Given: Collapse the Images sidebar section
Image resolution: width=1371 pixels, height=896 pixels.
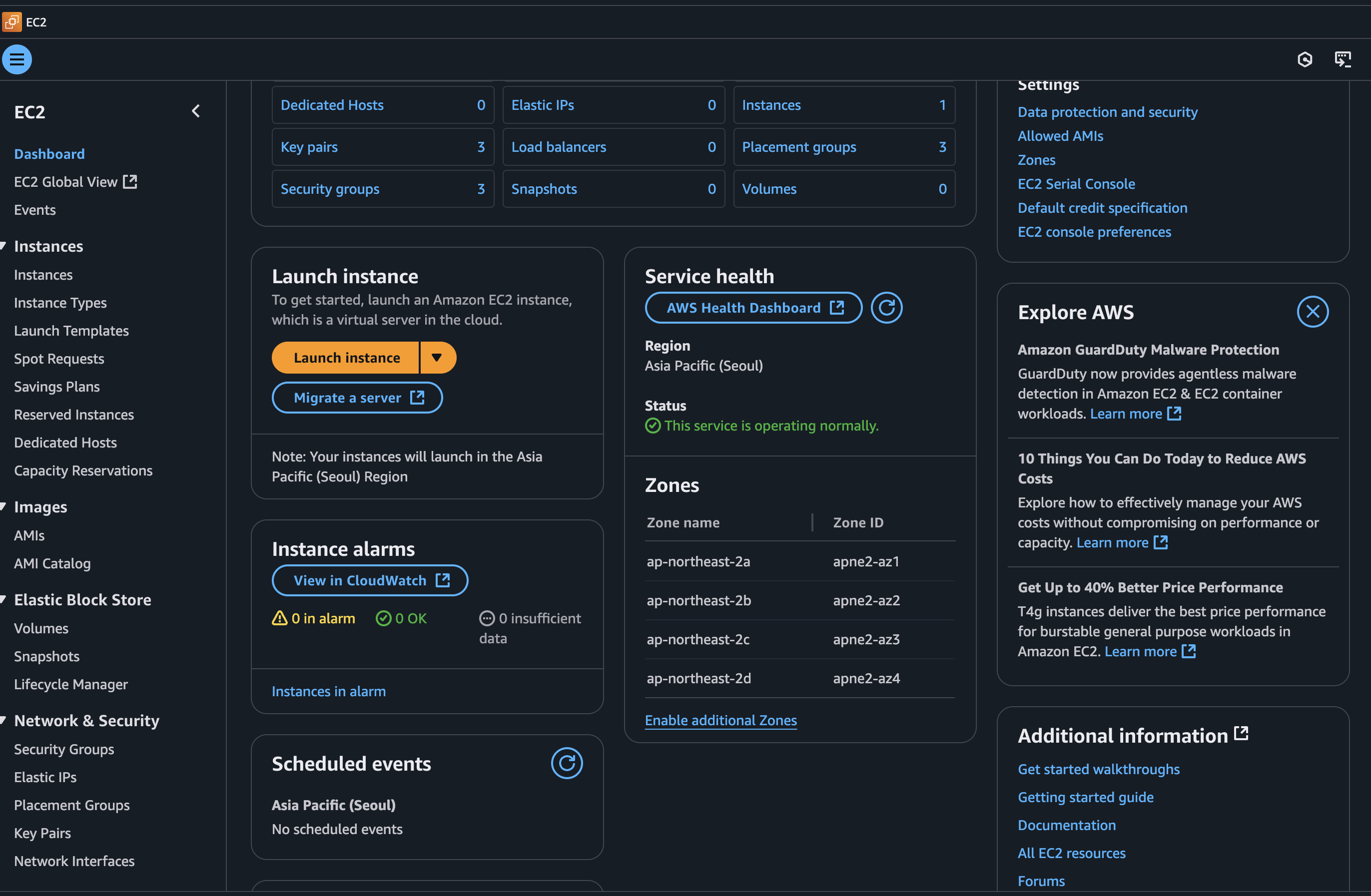Looking at the screenshot, I should coord(3,507).
